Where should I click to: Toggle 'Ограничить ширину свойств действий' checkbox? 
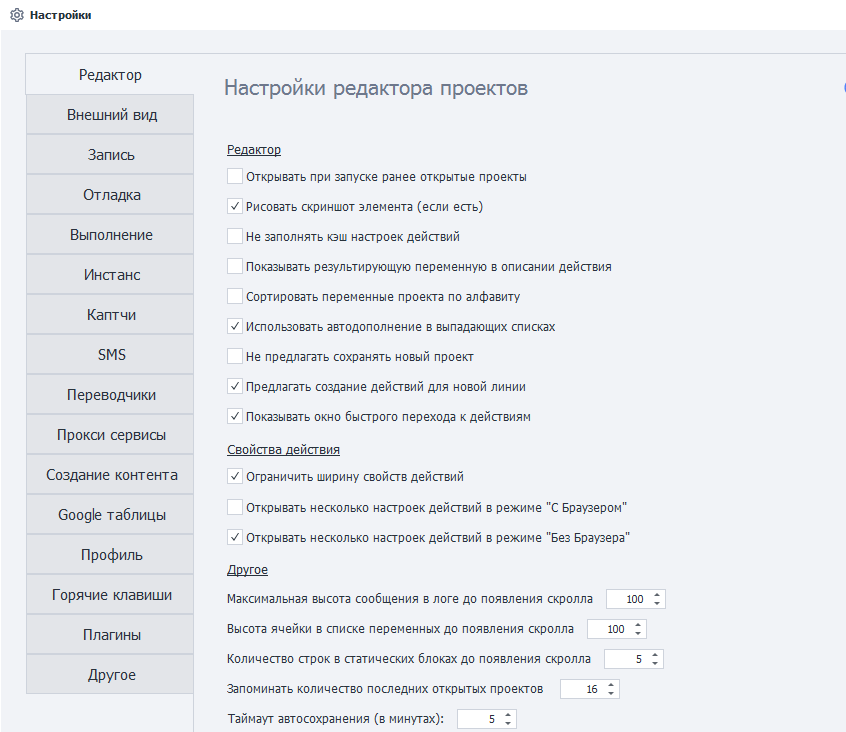tap(235, 477)
